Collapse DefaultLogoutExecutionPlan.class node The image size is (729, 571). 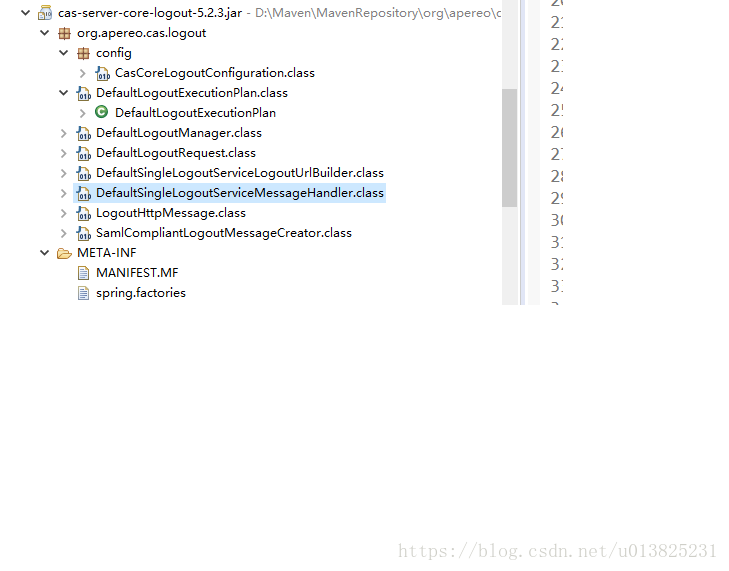(x=64, y=93)
